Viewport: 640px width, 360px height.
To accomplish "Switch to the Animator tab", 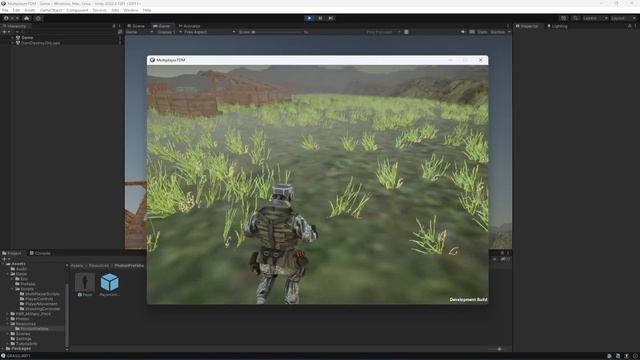I will (189, 26).
